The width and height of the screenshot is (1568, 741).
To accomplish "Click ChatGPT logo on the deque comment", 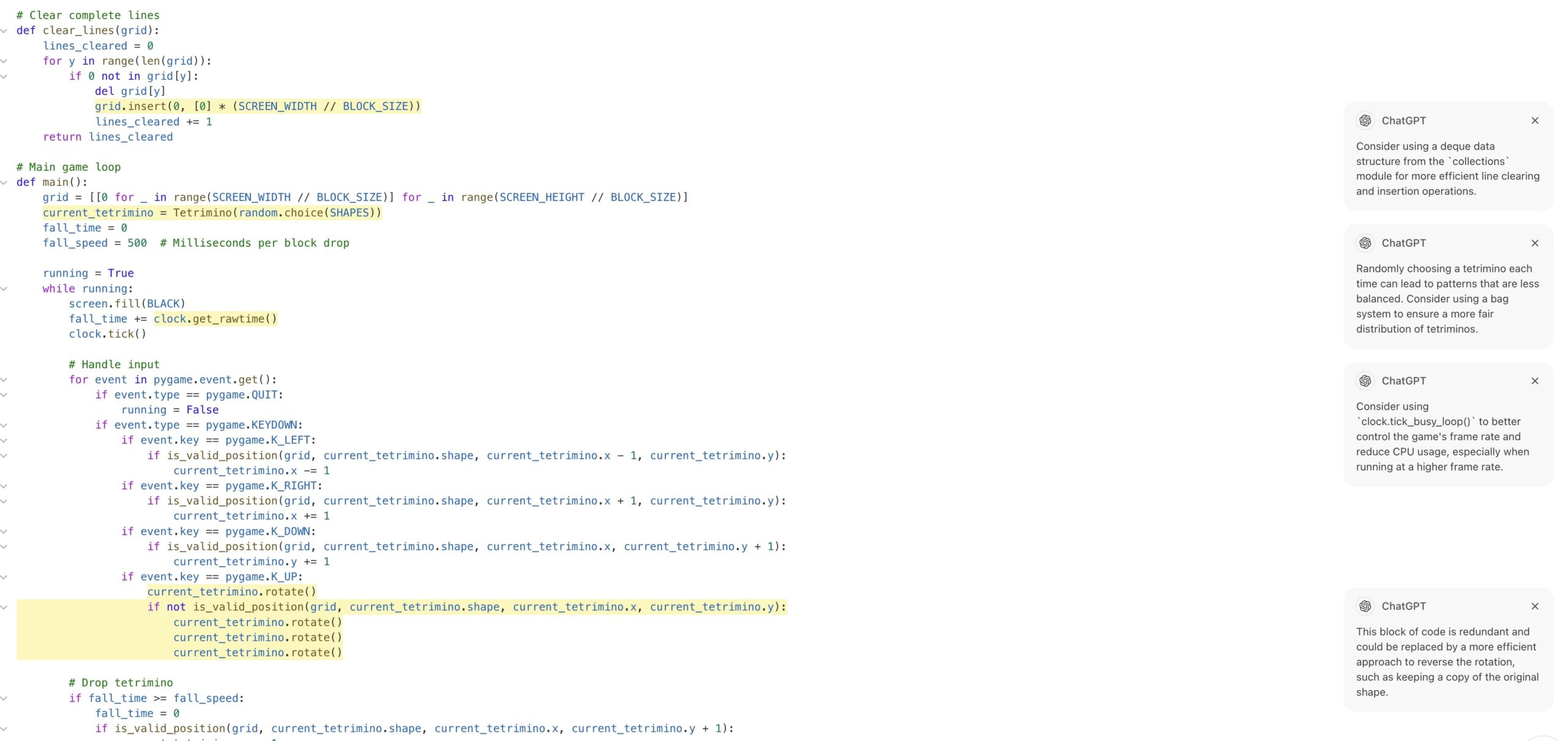I will click(1365, 121).
